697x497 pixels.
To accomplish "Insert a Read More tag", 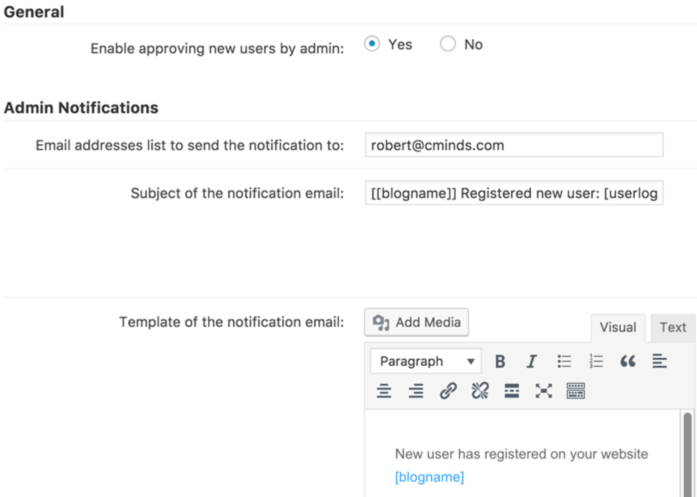I will (x=512, y=391).
